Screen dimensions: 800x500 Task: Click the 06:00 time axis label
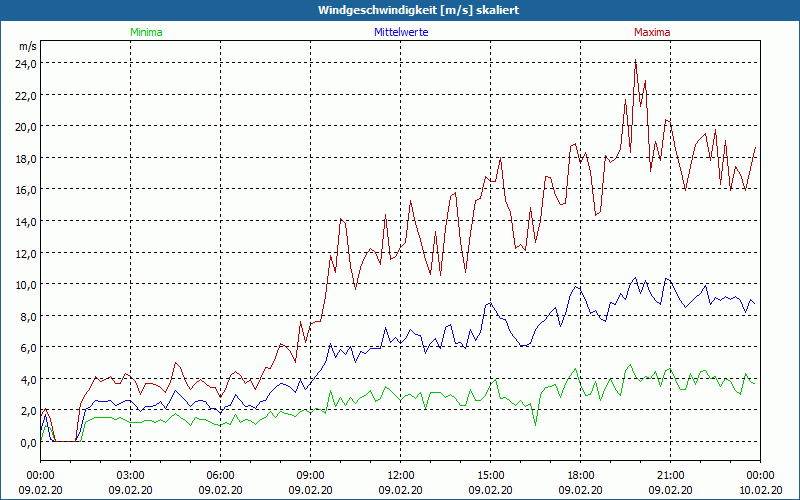click(x=221, y=475)
